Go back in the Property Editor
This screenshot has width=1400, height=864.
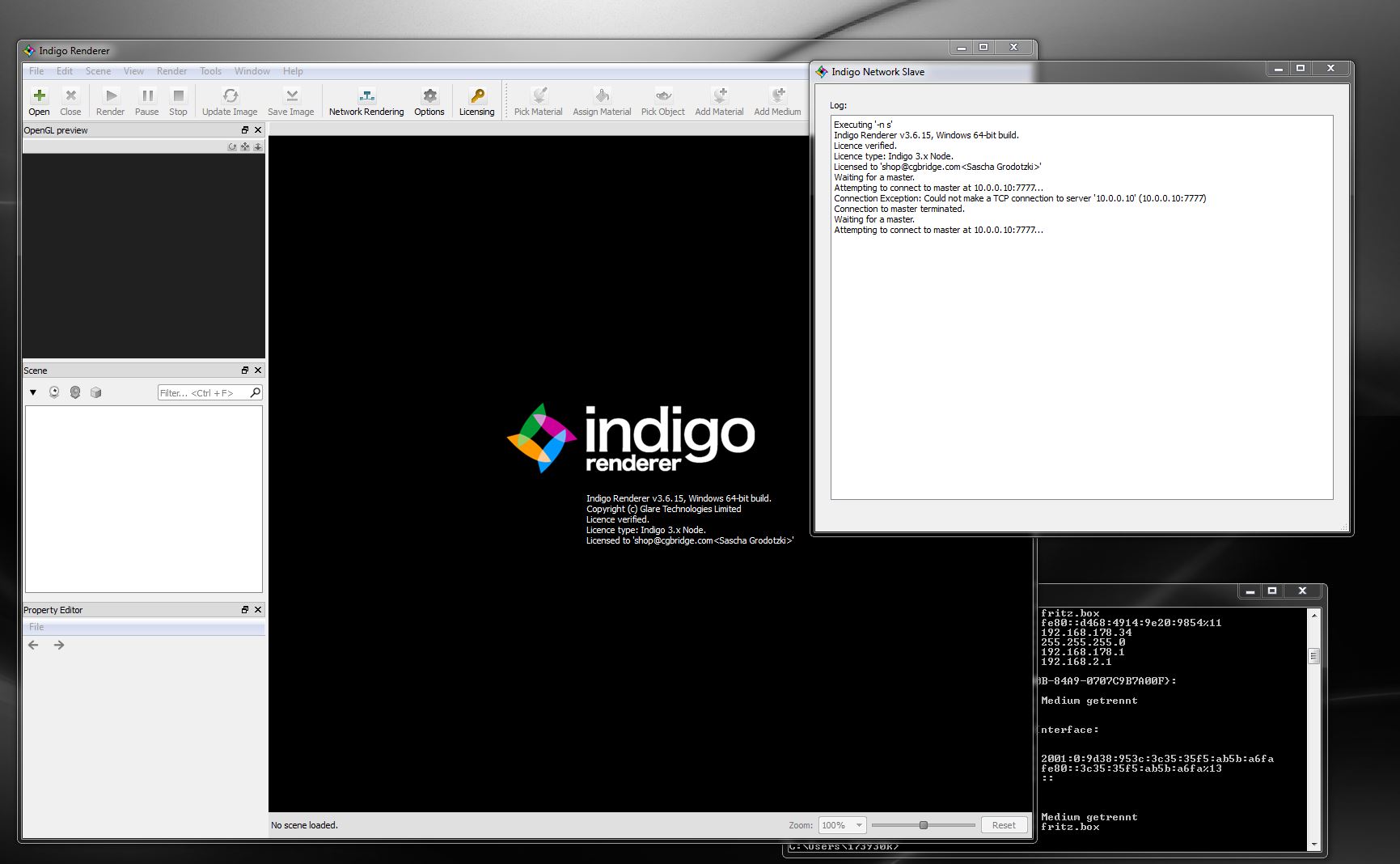coord(33,646)
